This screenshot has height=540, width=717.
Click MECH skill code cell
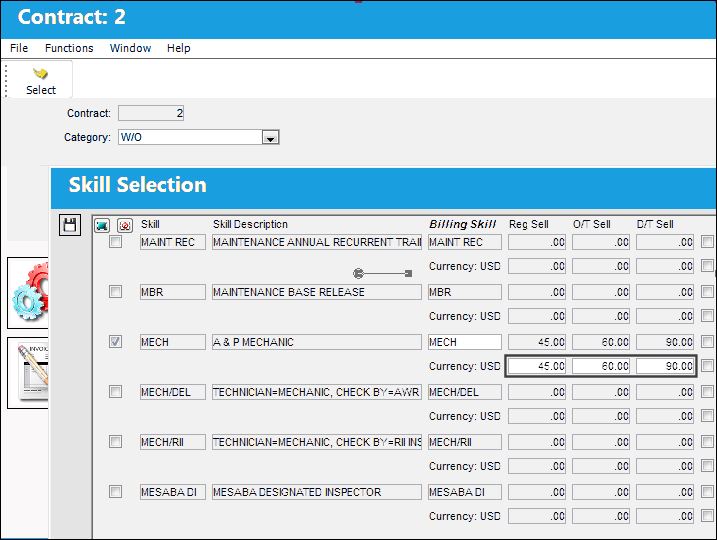[173, 342]
